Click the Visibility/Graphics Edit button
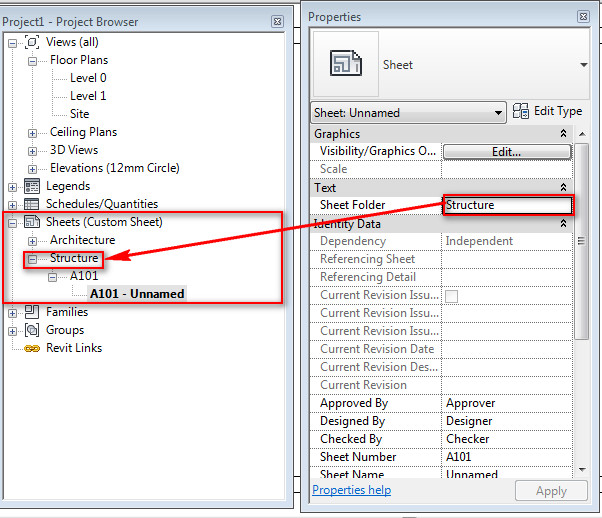This screenshot has width=602, height=518. click(x=507, y=152)
